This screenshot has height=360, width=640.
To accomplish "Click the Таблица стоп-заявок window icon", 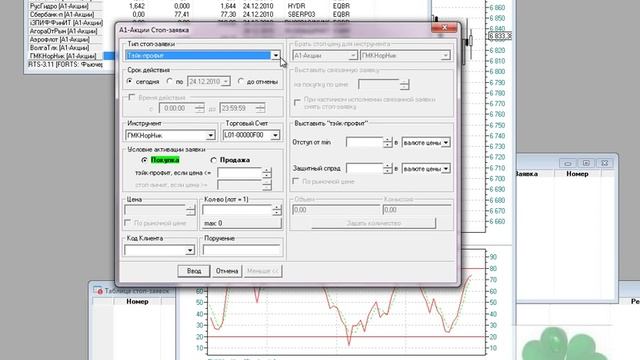I will (98, 291).
